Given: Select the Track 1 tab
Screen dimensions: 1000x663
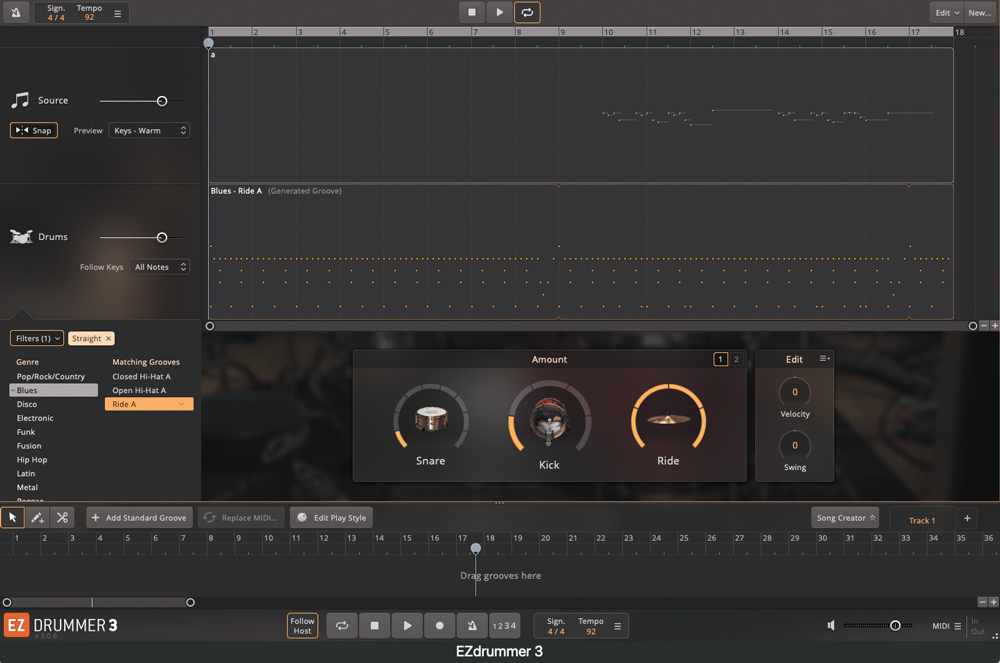Looking at the screenshot, I should (922, 520).
